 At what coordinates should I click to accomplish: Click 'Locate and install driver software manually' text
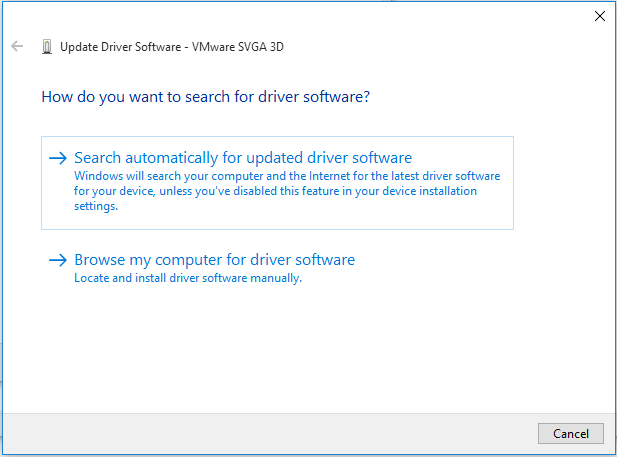tap(188, 278)
